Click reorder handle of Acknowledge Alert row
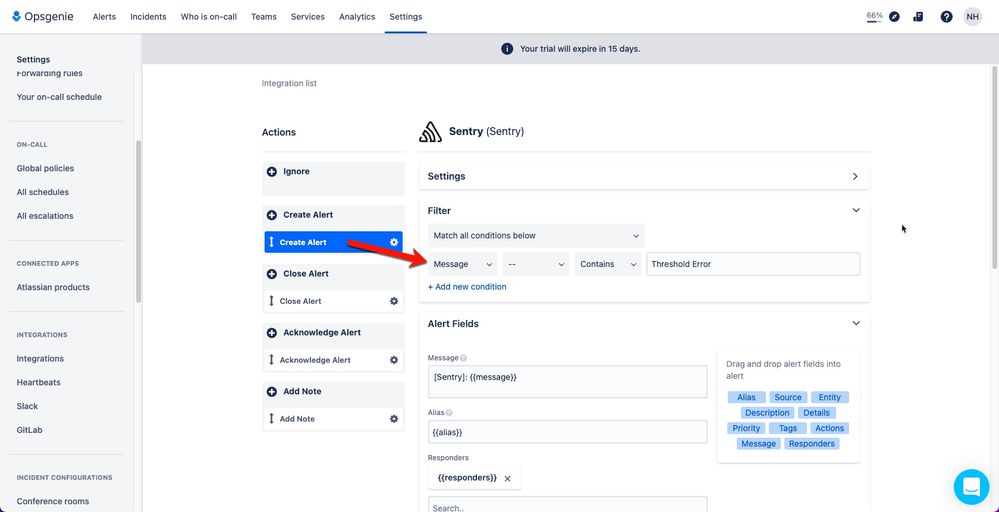999x512 pixels. (271, 360)
